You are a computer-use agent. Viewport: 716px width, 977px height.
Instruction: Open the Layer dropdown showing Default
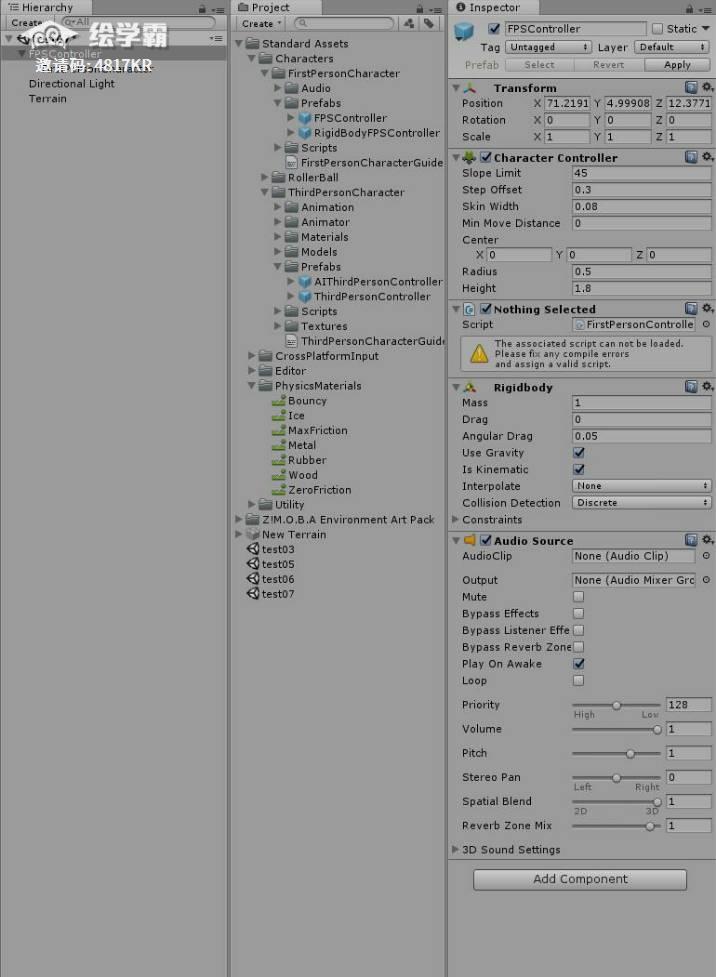click(672, 47)
